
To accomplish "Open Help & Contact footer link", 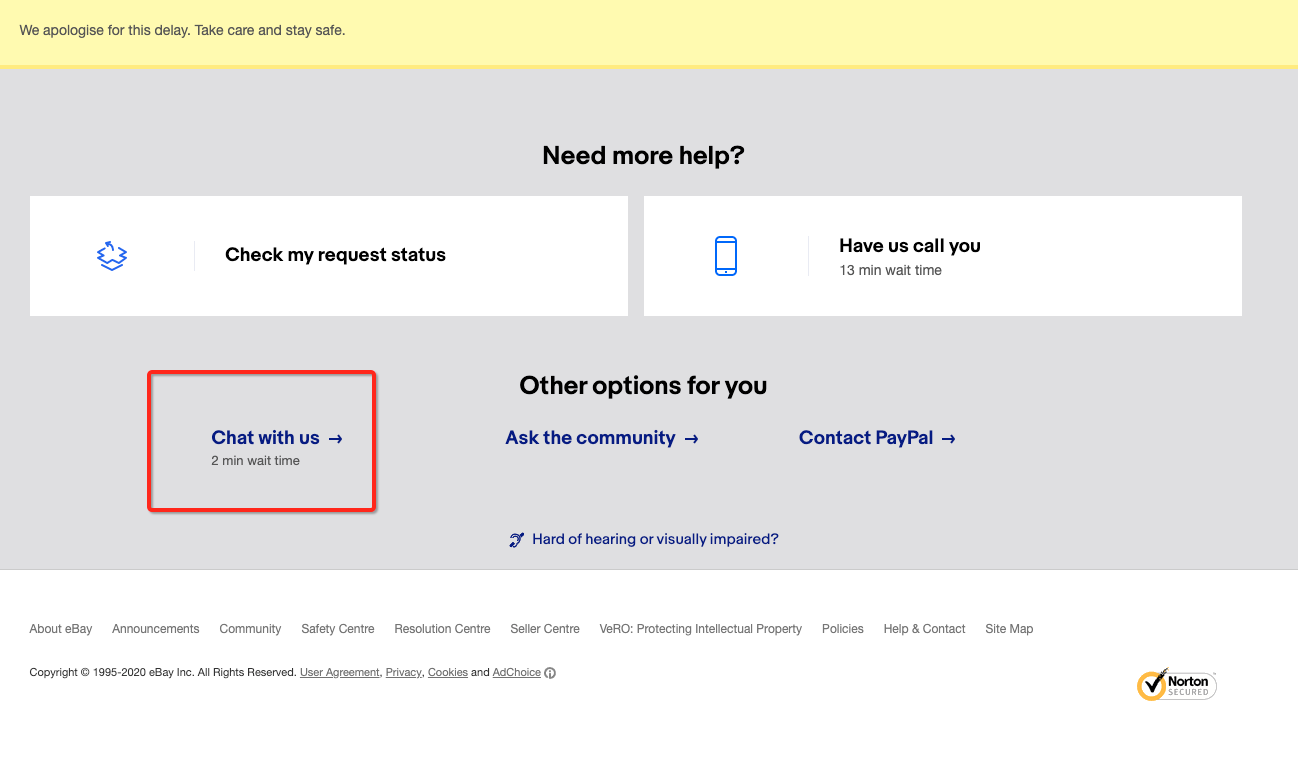I will 924,629.
